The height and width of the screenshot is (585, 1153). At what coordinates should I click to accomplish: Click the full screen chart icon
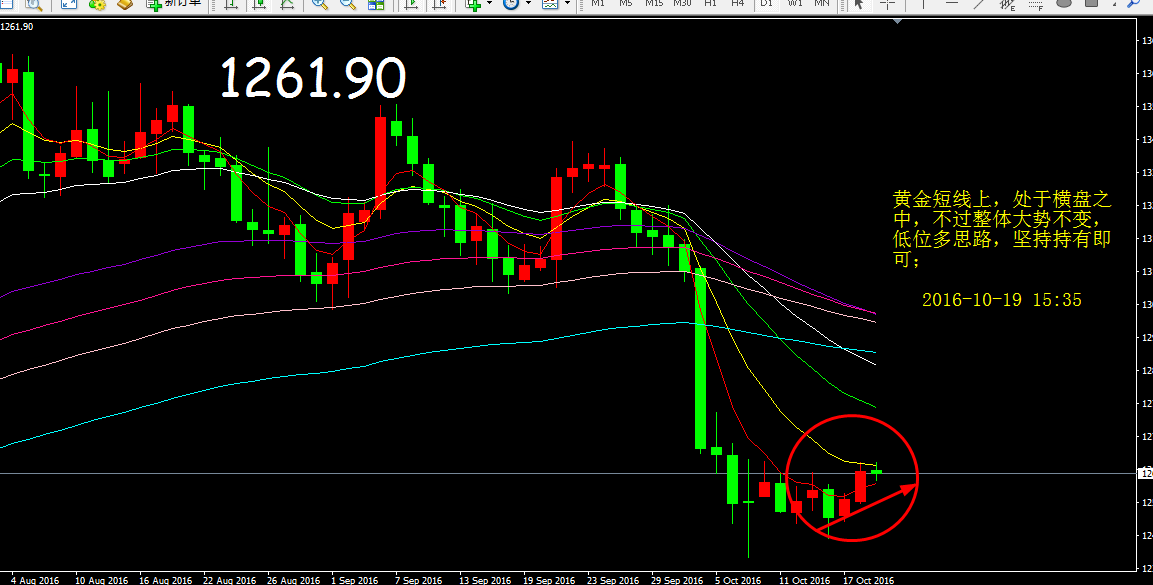68,4
